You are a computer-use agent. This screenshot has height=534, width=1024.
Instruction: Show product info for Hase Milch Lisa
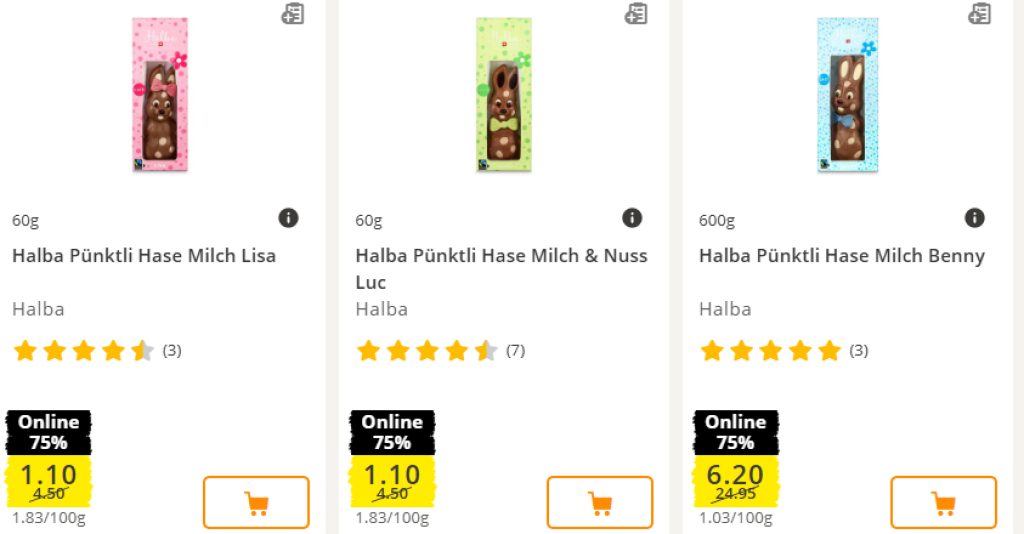[x=288, y=218]
